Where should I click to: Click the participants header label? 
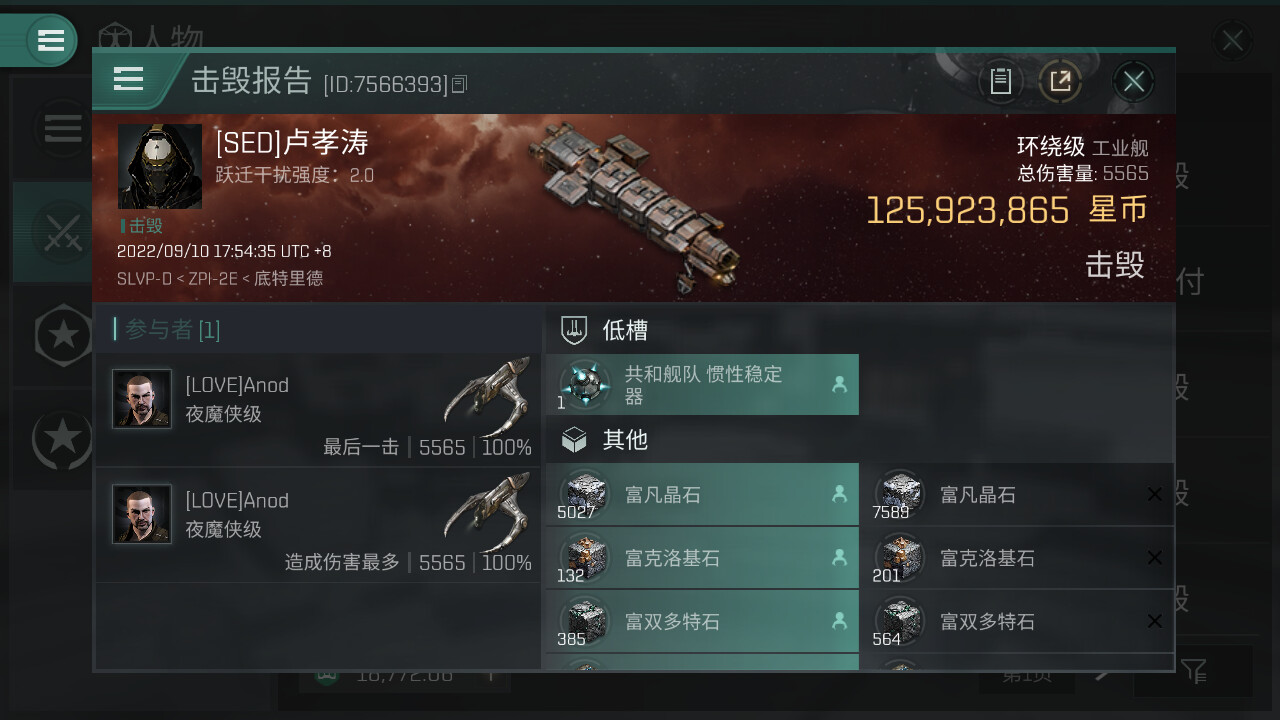pyautogui.click(x=173, y=329)
